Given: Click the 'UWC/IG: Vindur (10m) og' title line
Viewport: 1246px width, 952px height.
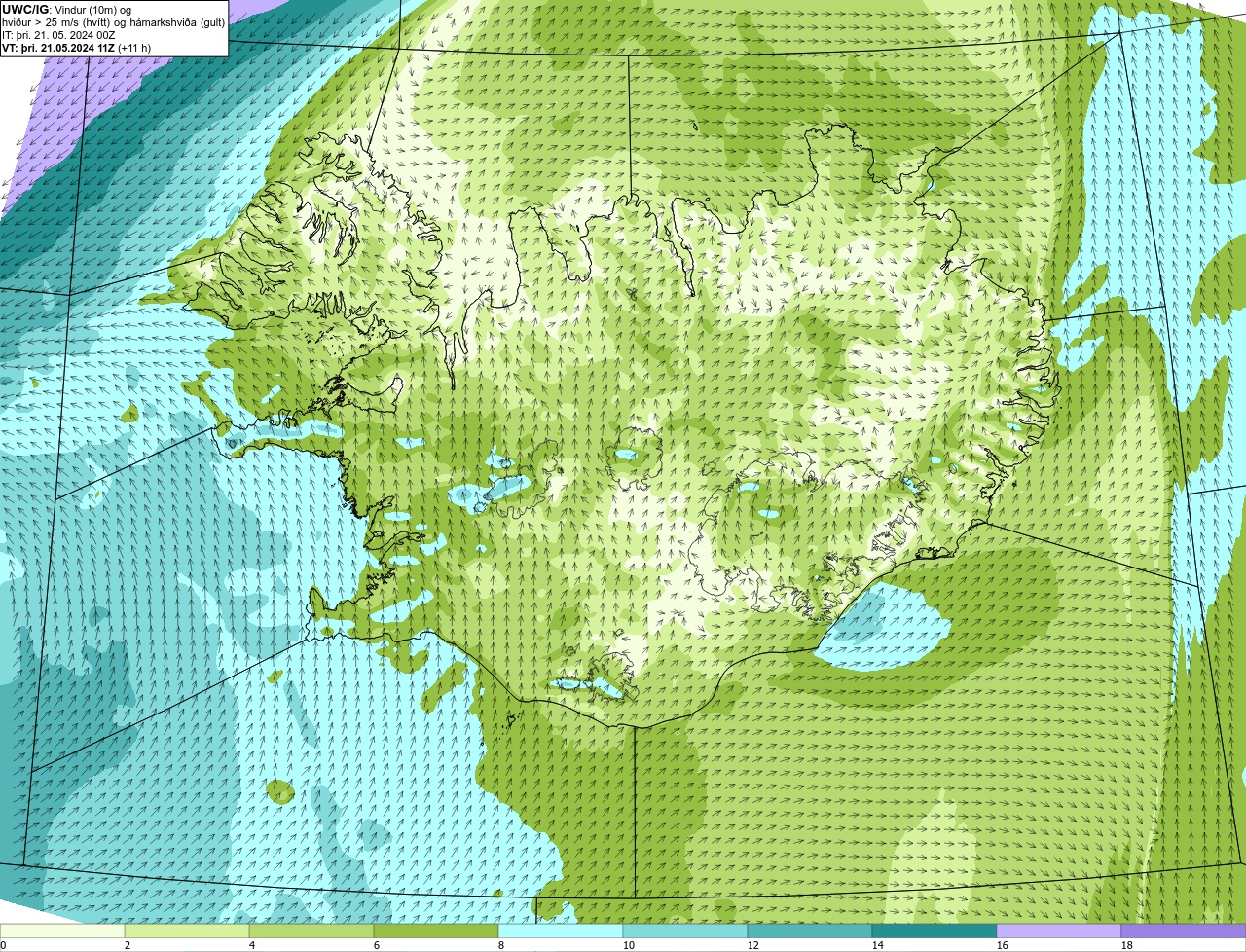Looking at the screenshot, I should click(66, 10).
